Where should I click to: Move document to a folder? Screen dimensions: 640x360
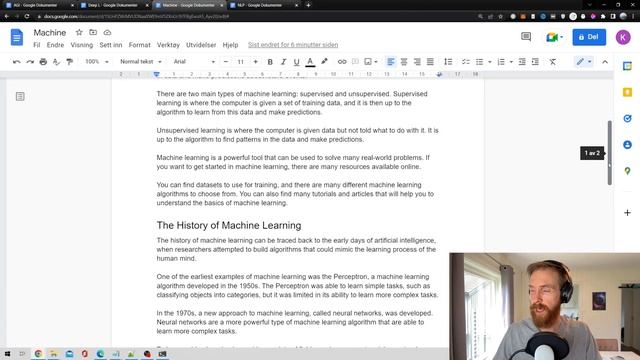93,32
